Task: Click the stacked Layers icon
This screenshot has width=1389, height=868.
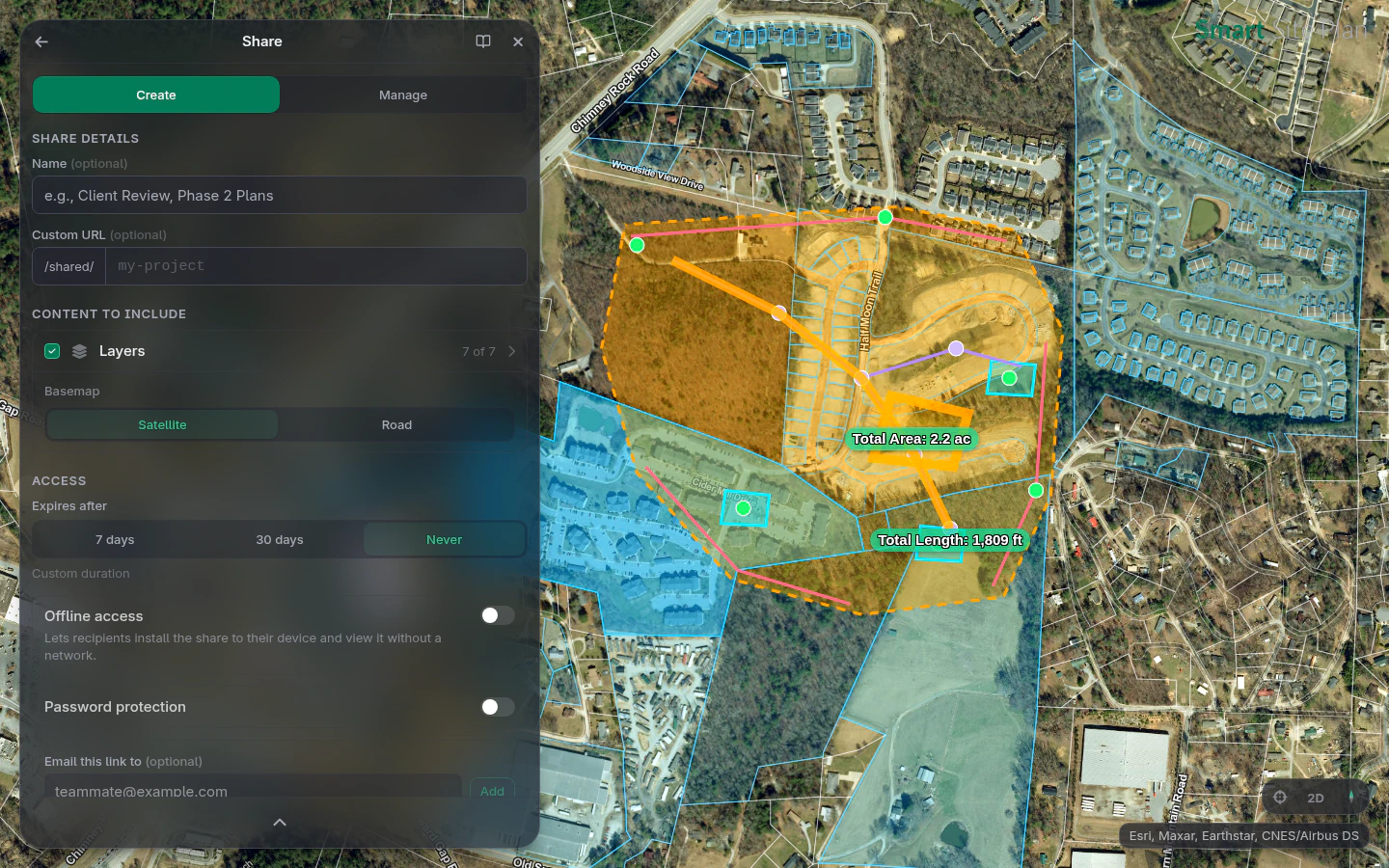Action: tap(79, 351)
